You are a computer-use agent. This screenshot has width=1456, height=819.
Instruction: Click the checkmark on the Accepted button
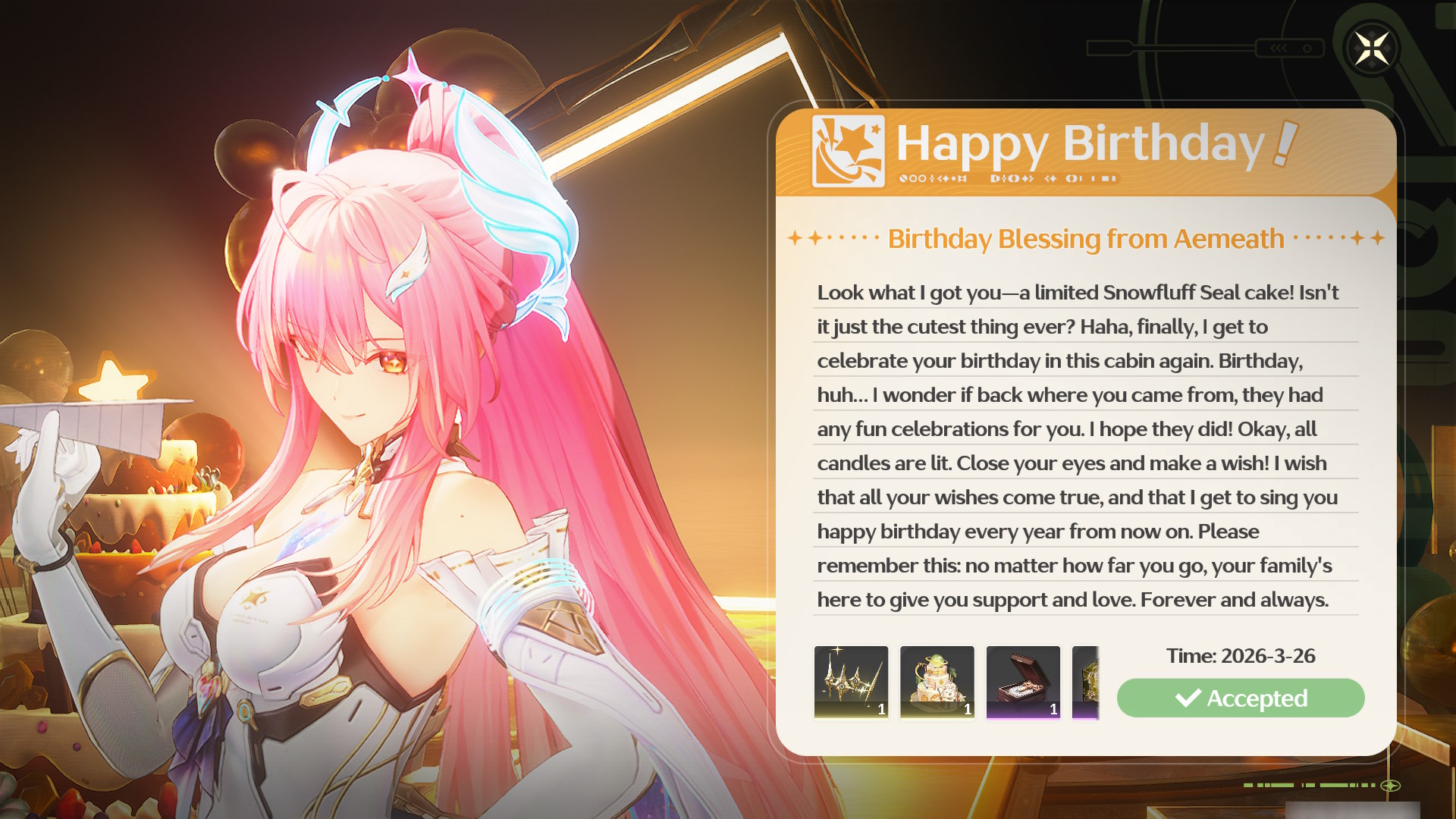pyautogui.click(x=1188, y=698)
